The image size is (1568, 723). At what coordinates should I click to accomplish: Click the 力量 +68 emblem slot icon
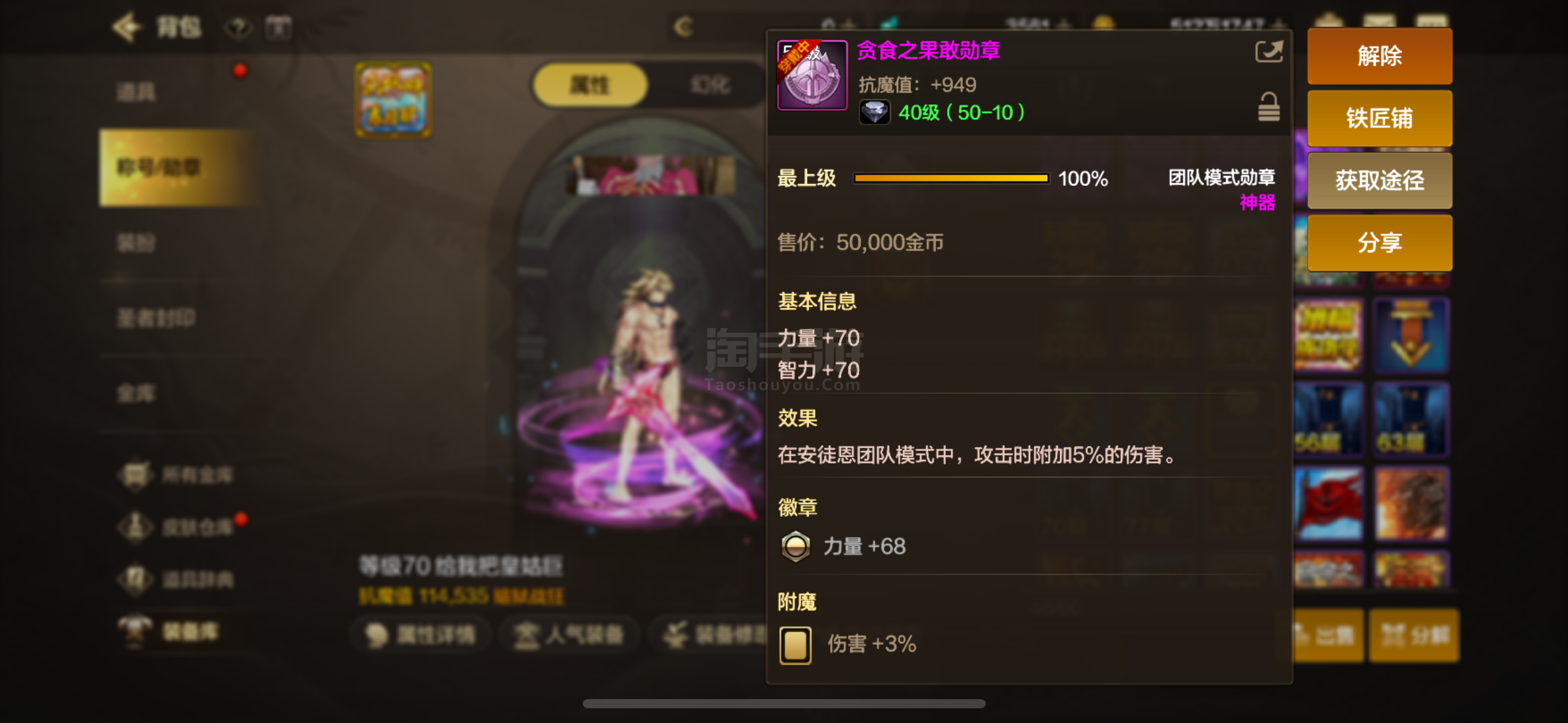(x=796, y=546)
